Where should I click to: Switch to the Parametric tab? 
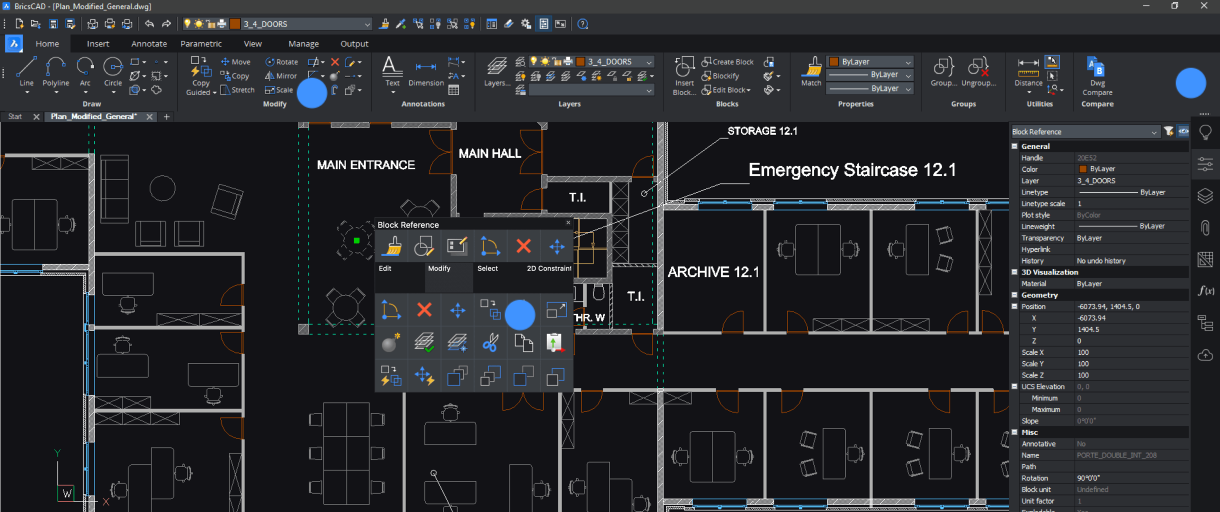(201, 44)
